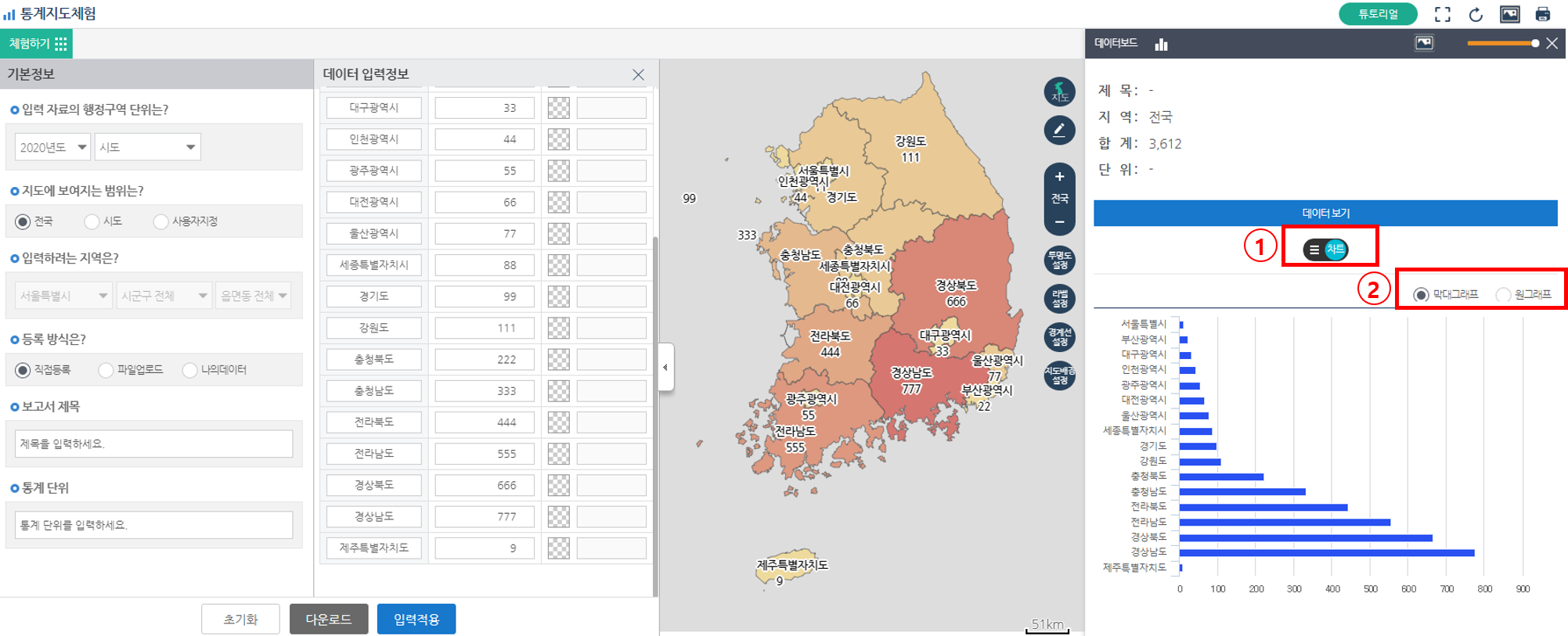Screen dimensions: 1568x636
Task: Click the 튜토리얼 button
Action: 1378,14
